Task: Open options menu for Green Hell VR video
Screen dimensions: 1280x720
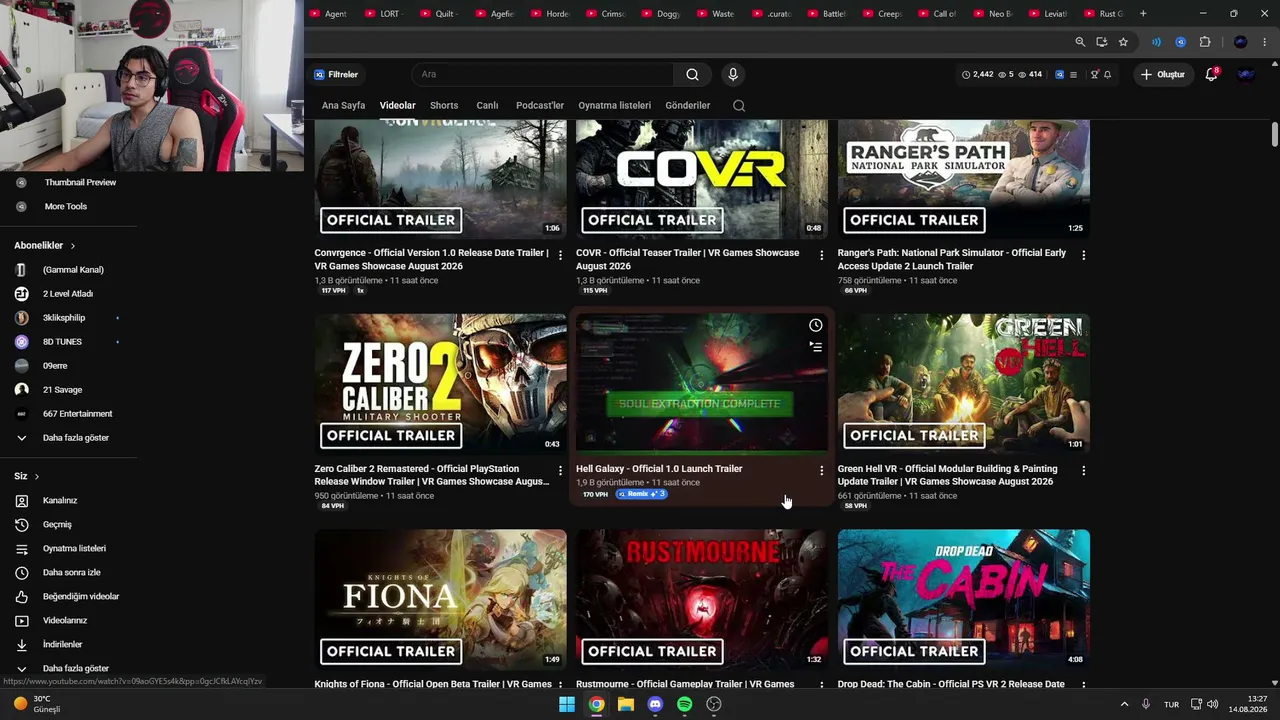Action: tap(1083, 470)
